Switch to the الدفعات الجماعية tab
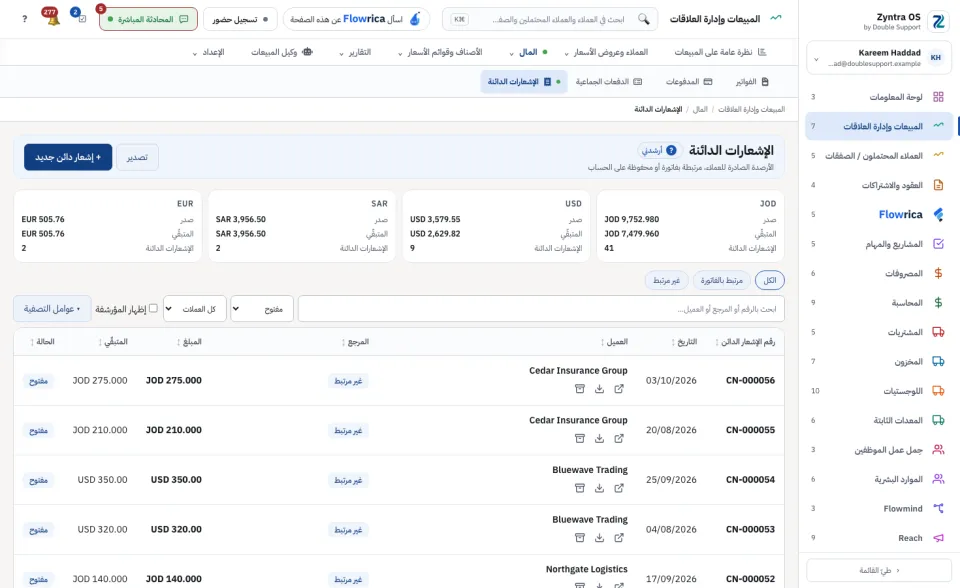Viewport: 960px width, 588px height. pos(609,81)
